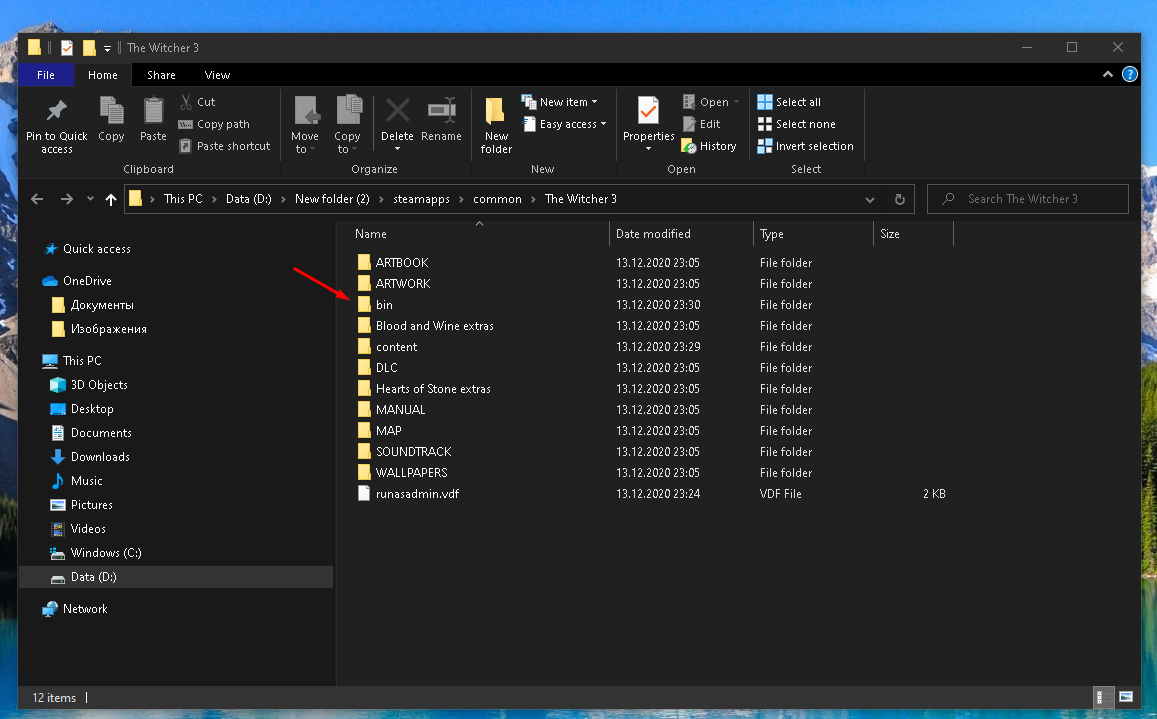Click Edit in the ribbon
This screenshot has width=1157, height=719.
(701, 124)
